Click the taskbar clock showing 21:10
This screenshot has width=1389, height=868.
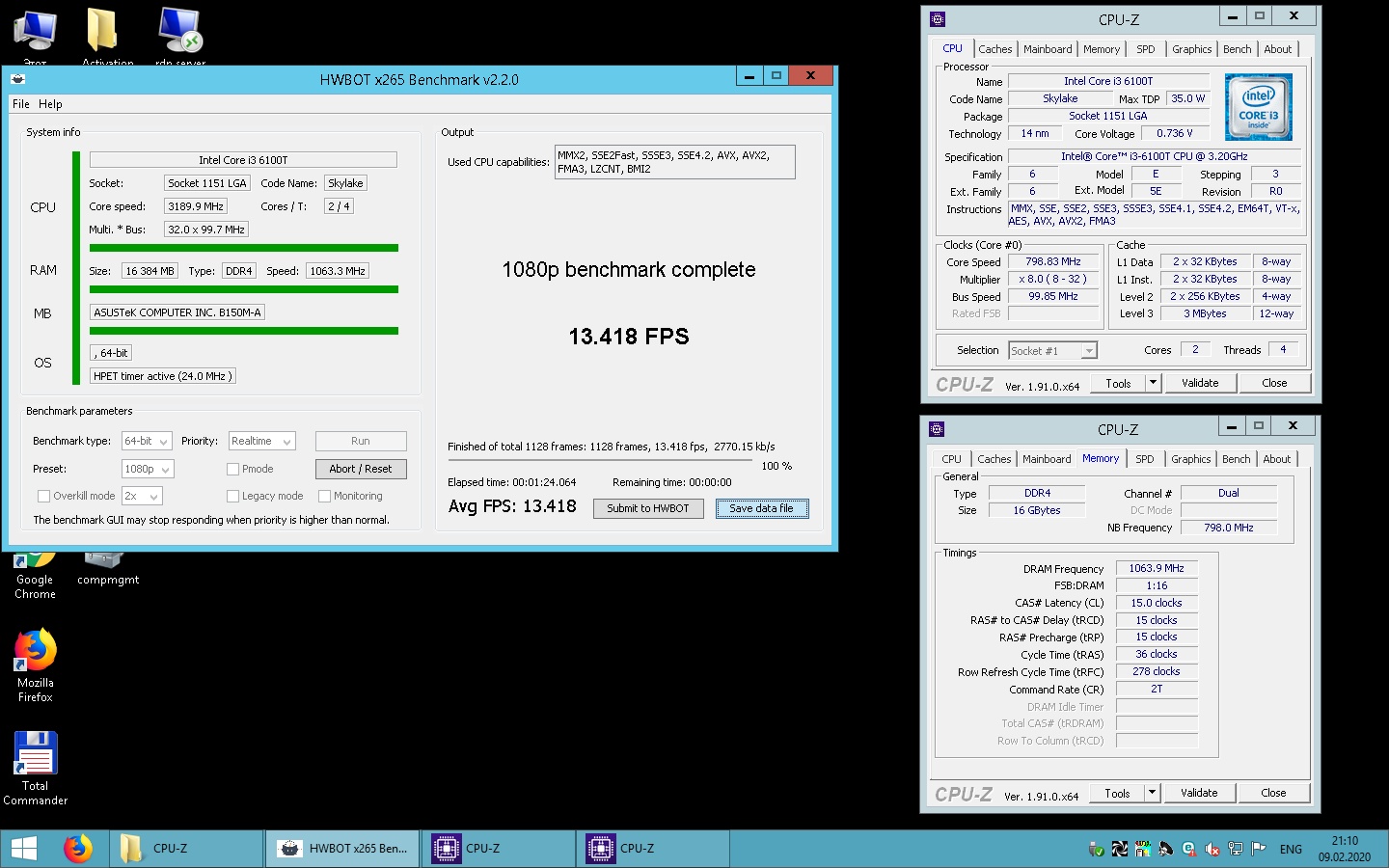coord(1345,849)
